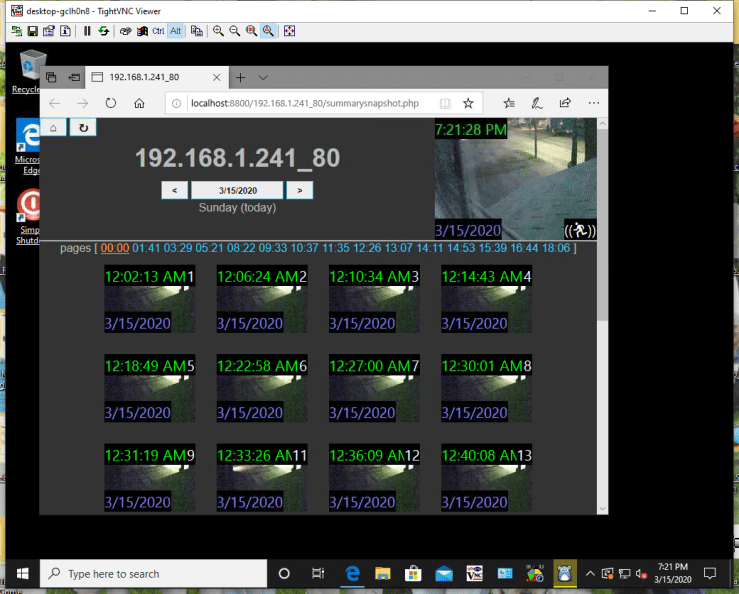Pause the remote session from TightVNC toolbar
This screenshot has height=594, width=739.
87,31
